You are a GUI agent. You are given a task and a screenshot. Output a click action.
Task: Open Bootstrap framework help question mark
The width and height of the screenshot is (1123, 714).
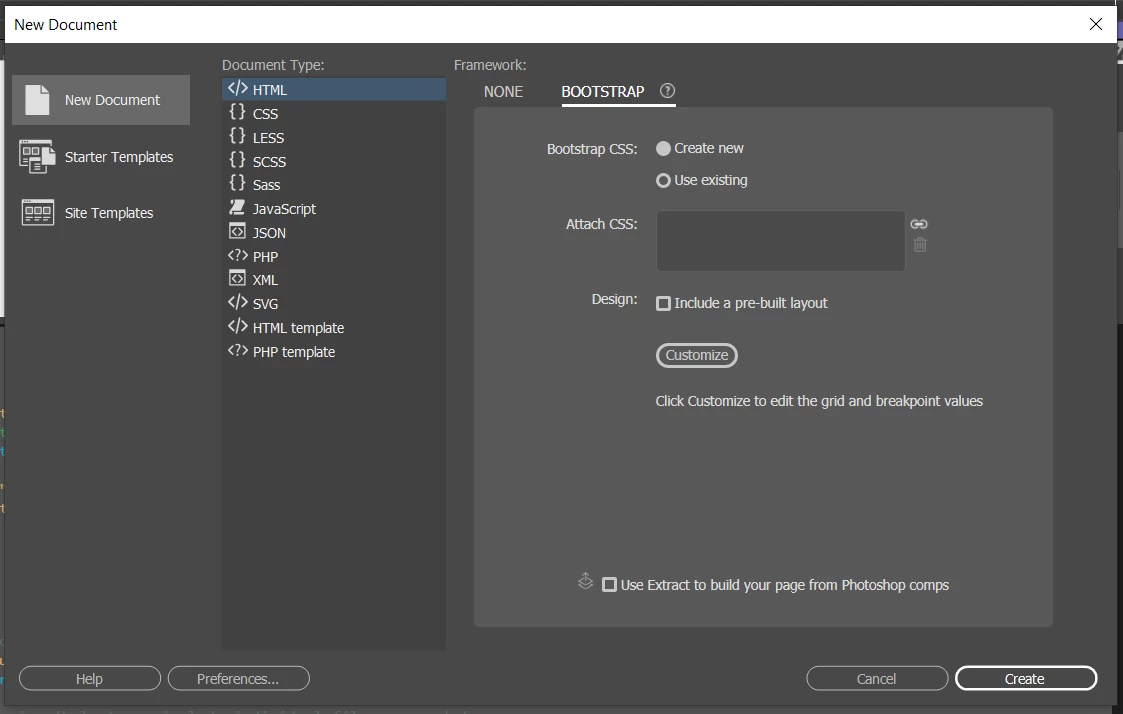(667, 91)
